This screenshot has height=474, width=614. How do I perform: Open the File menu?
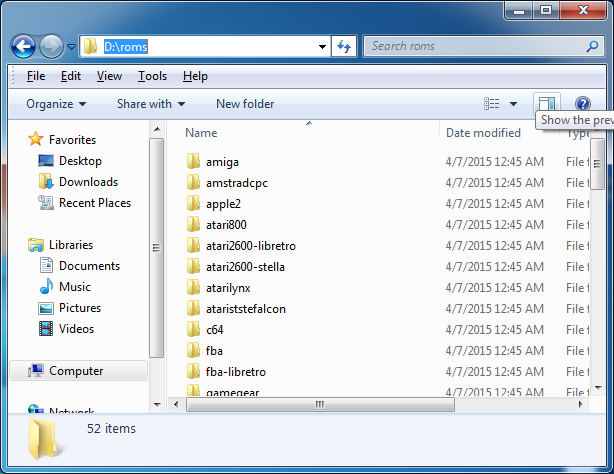click(36, 76)
